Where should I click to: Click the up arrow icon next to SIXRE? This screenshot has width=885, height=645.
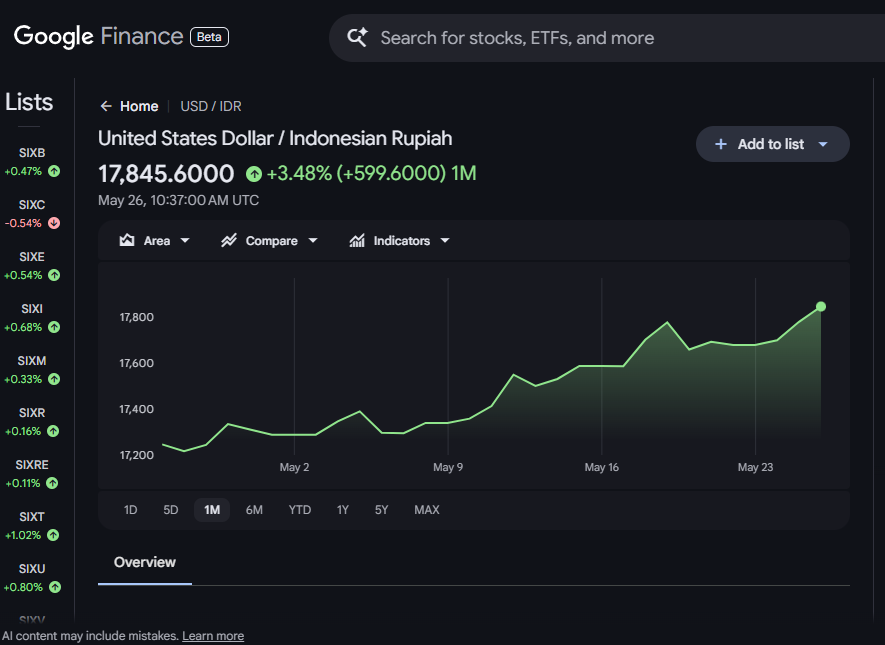52,483
